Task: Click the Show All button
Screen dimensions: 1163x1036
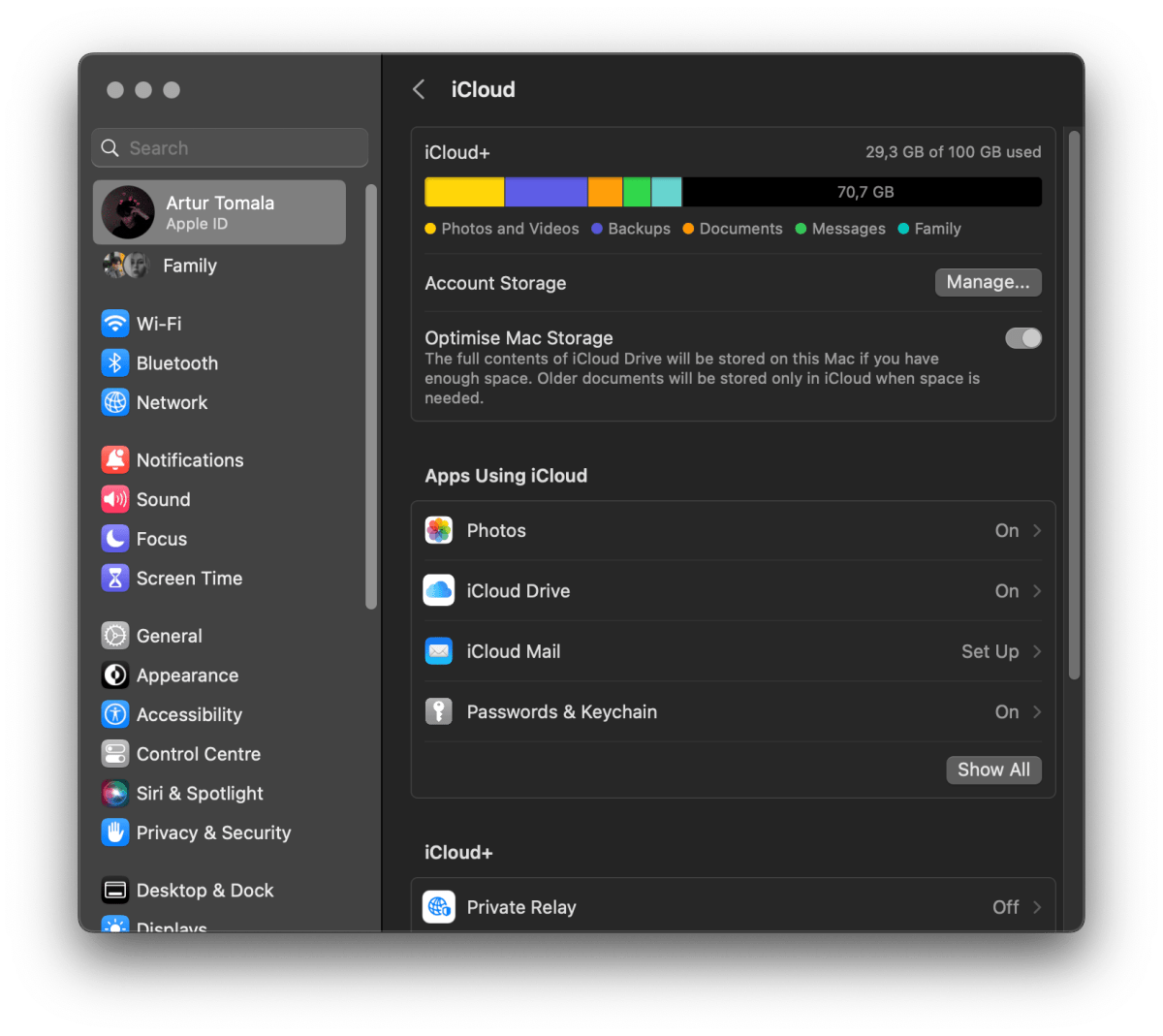Action: click(994, 769)
